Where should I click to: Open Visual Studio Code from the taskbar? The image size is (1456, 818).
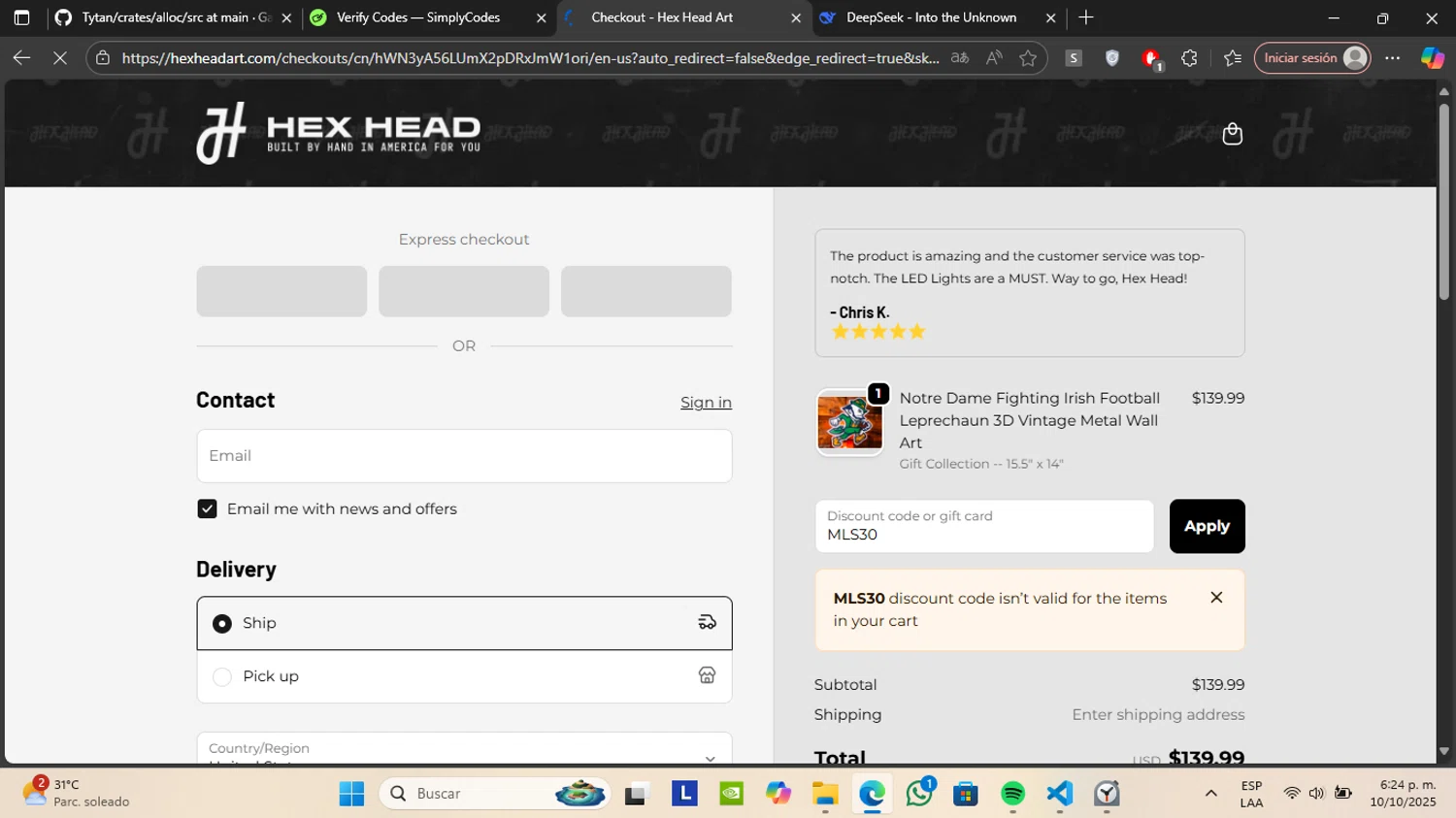tap(1060, 794)
